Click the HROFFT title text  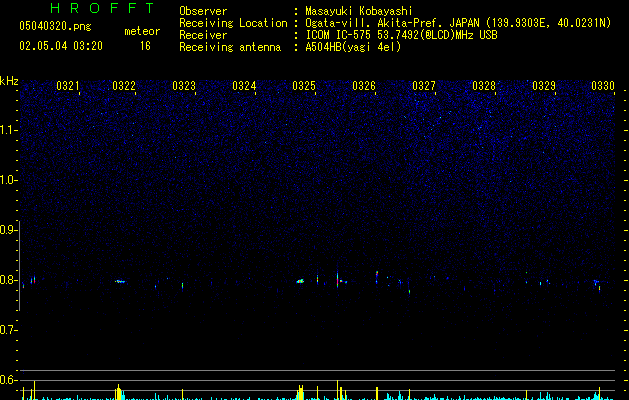click(x=102, y=8)
